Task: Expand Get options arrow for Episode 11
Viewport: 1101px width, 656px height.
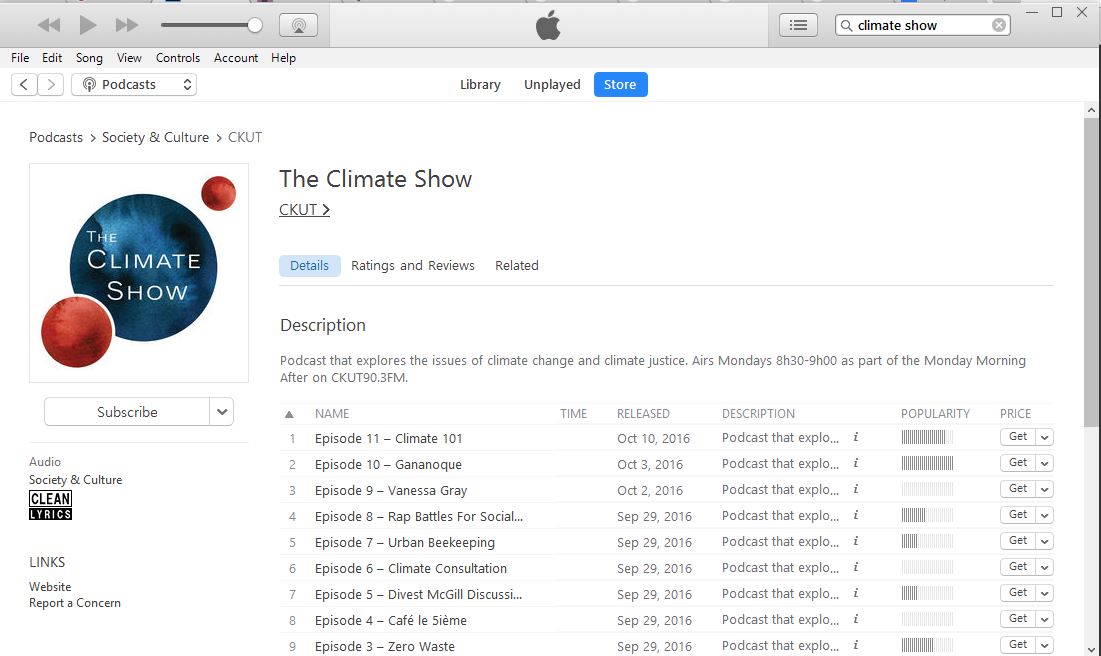Action: tap(1045, 437)
